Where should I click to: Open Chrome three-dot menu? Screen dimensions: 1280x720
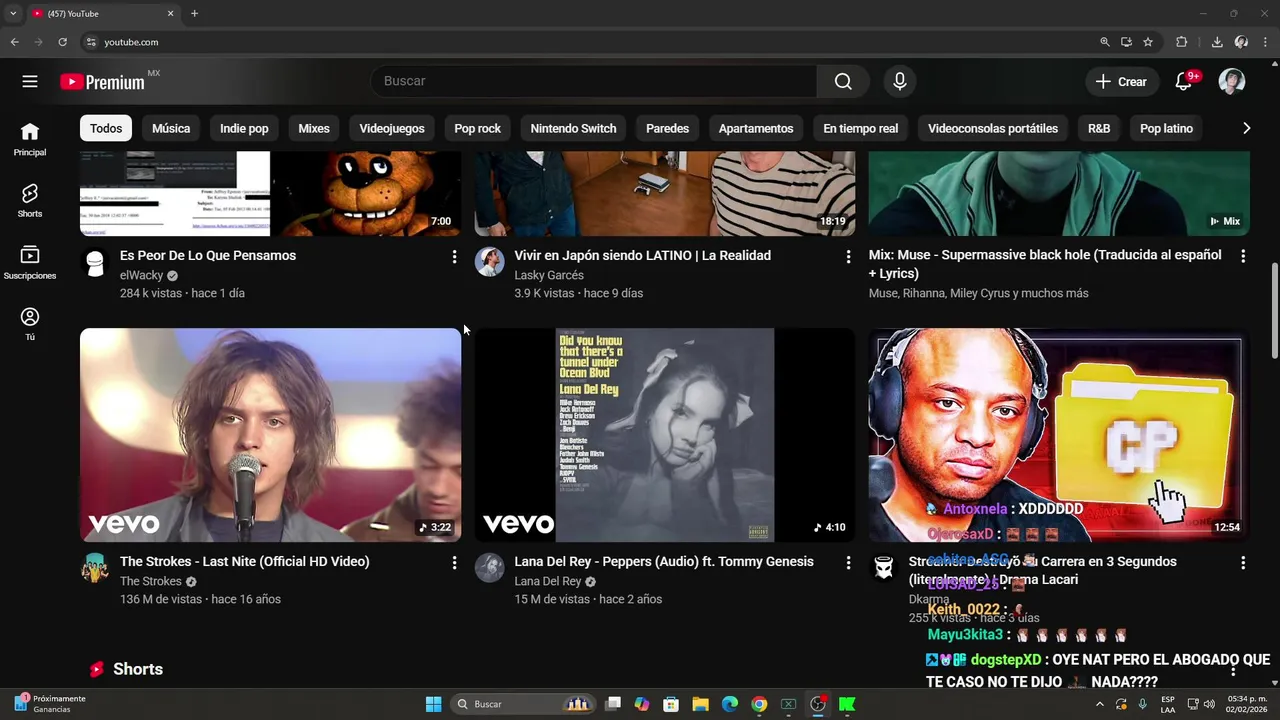1266,42
